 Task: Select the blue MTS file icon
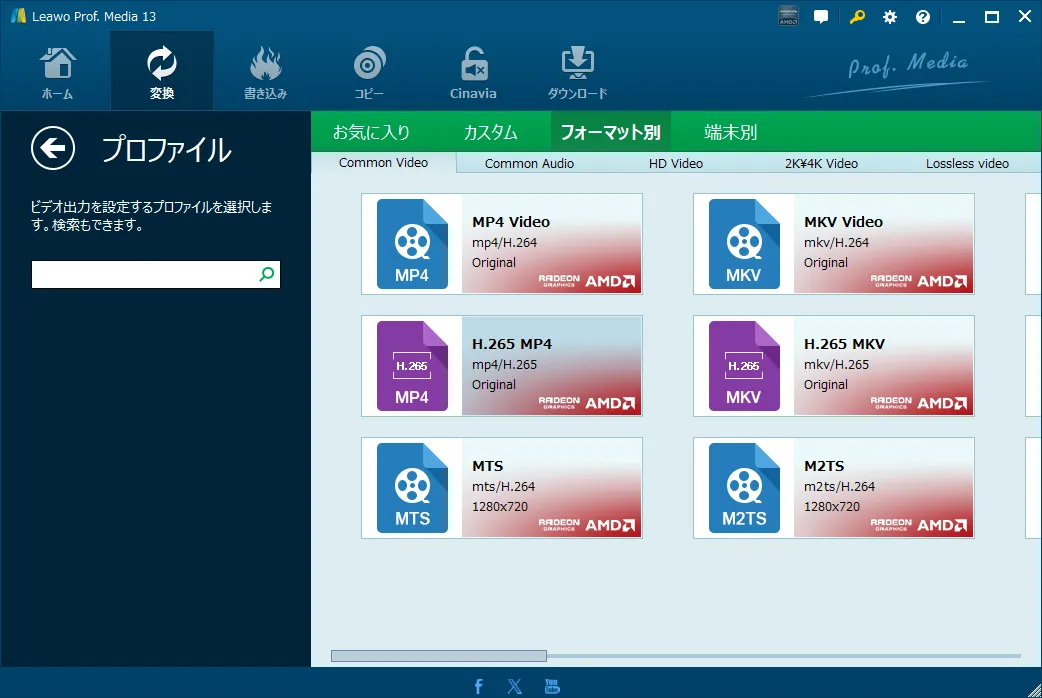[x=412, y=488]
